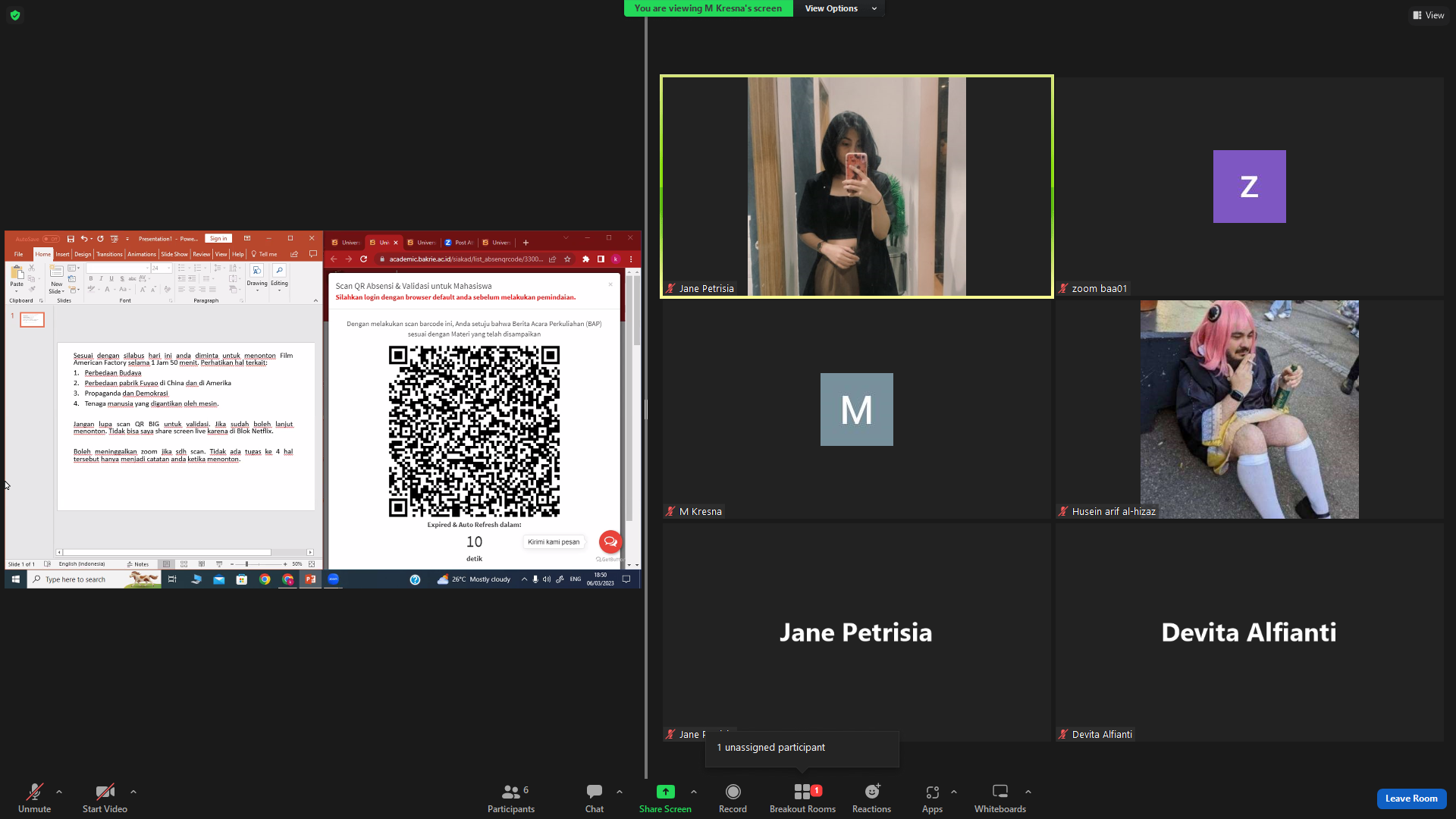This screenshot has height=819, width=1456.
Task: Click the Windows Start button in shared taskbar
Action: click(15, 579)
